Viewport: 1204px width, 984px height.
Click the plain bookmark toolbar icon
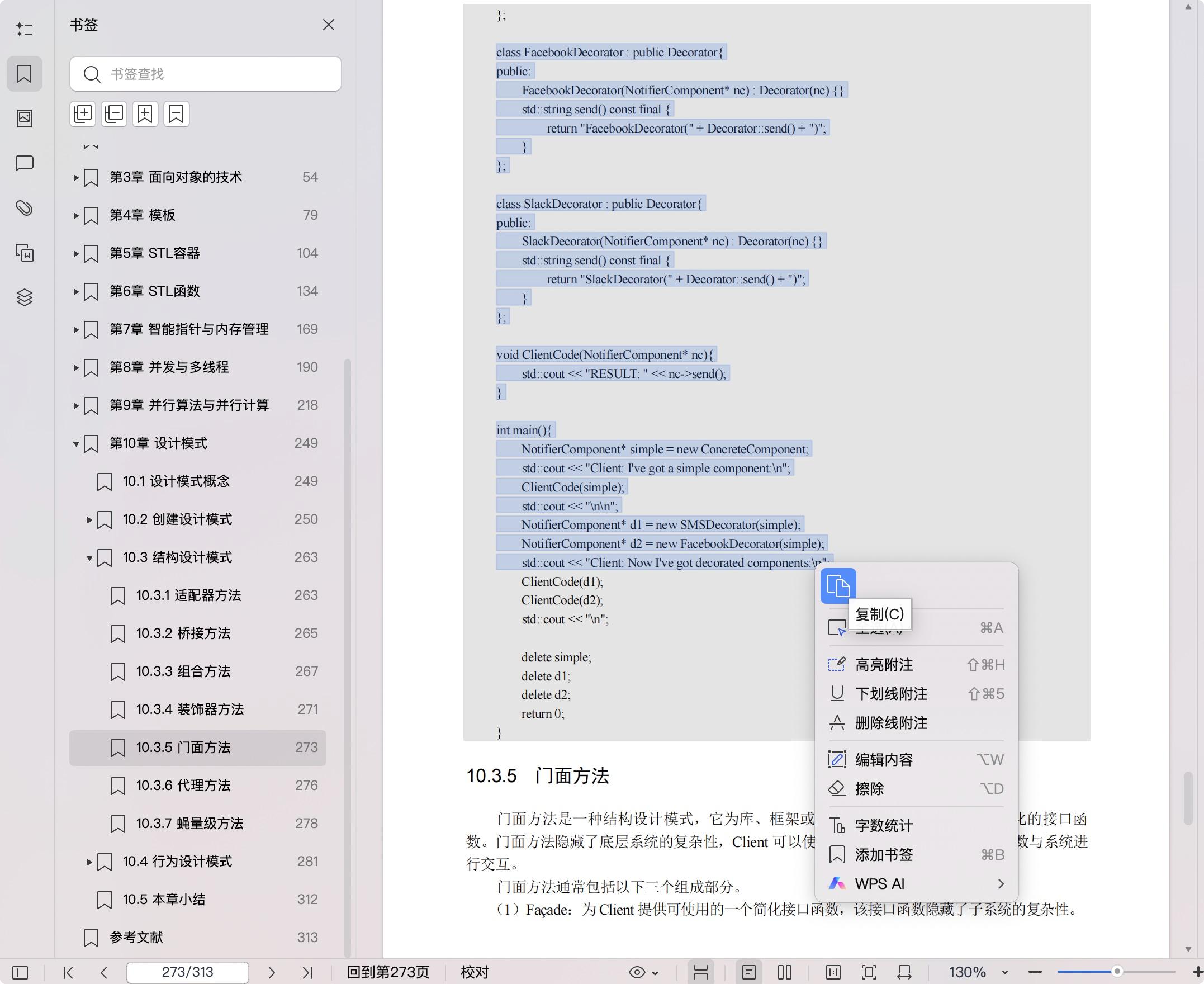click(x=176, y=114)
